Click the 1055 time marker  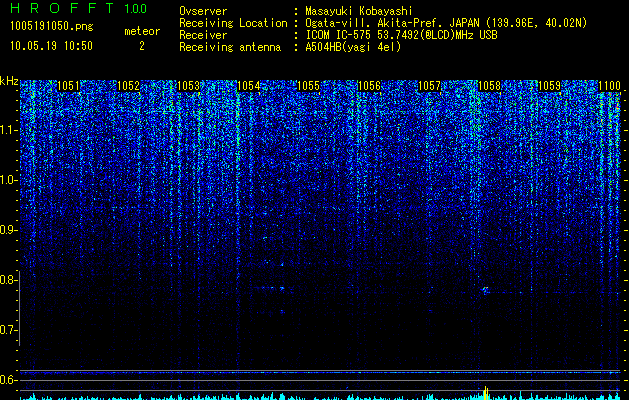point(308,86)
